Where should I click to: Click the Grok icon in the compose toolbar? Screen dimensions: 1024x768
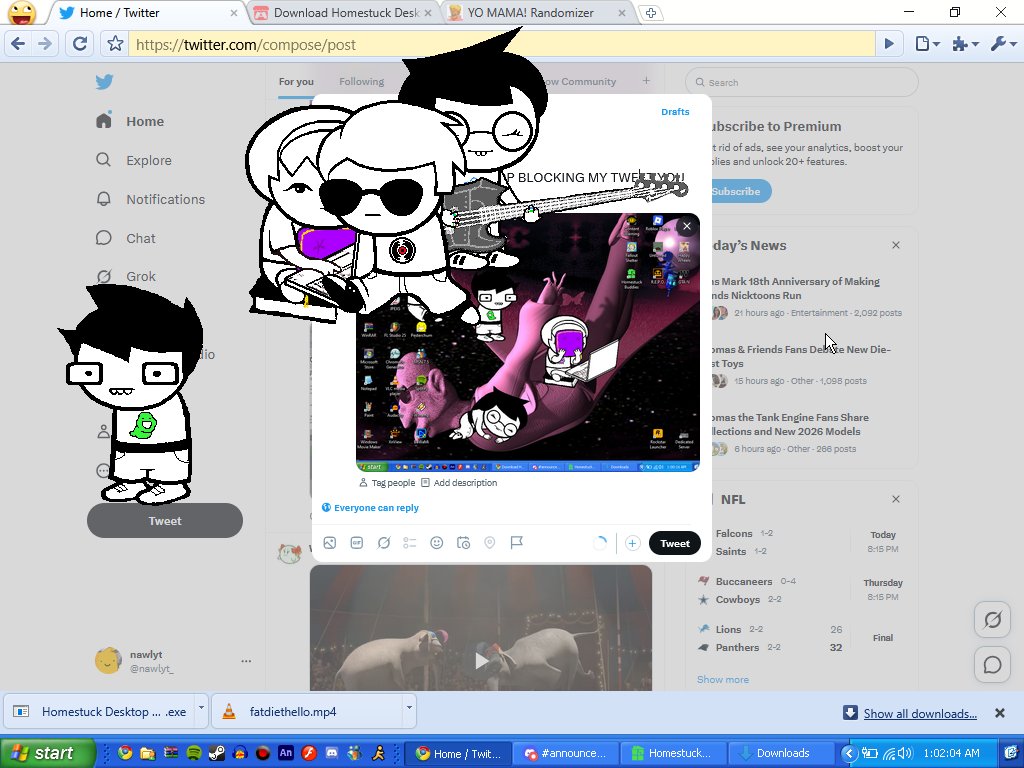(x=383, y=543)
